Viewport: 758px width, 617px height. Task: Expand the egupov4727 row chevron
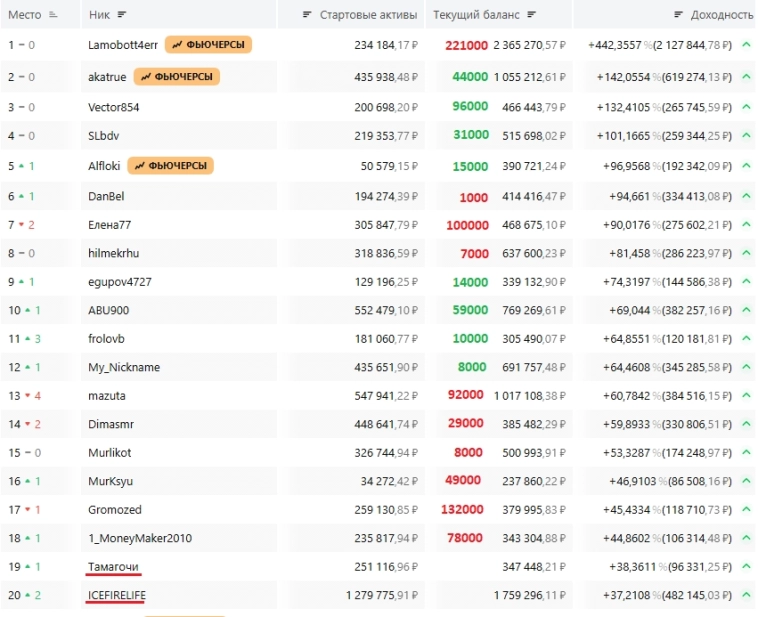click(746, 281)
